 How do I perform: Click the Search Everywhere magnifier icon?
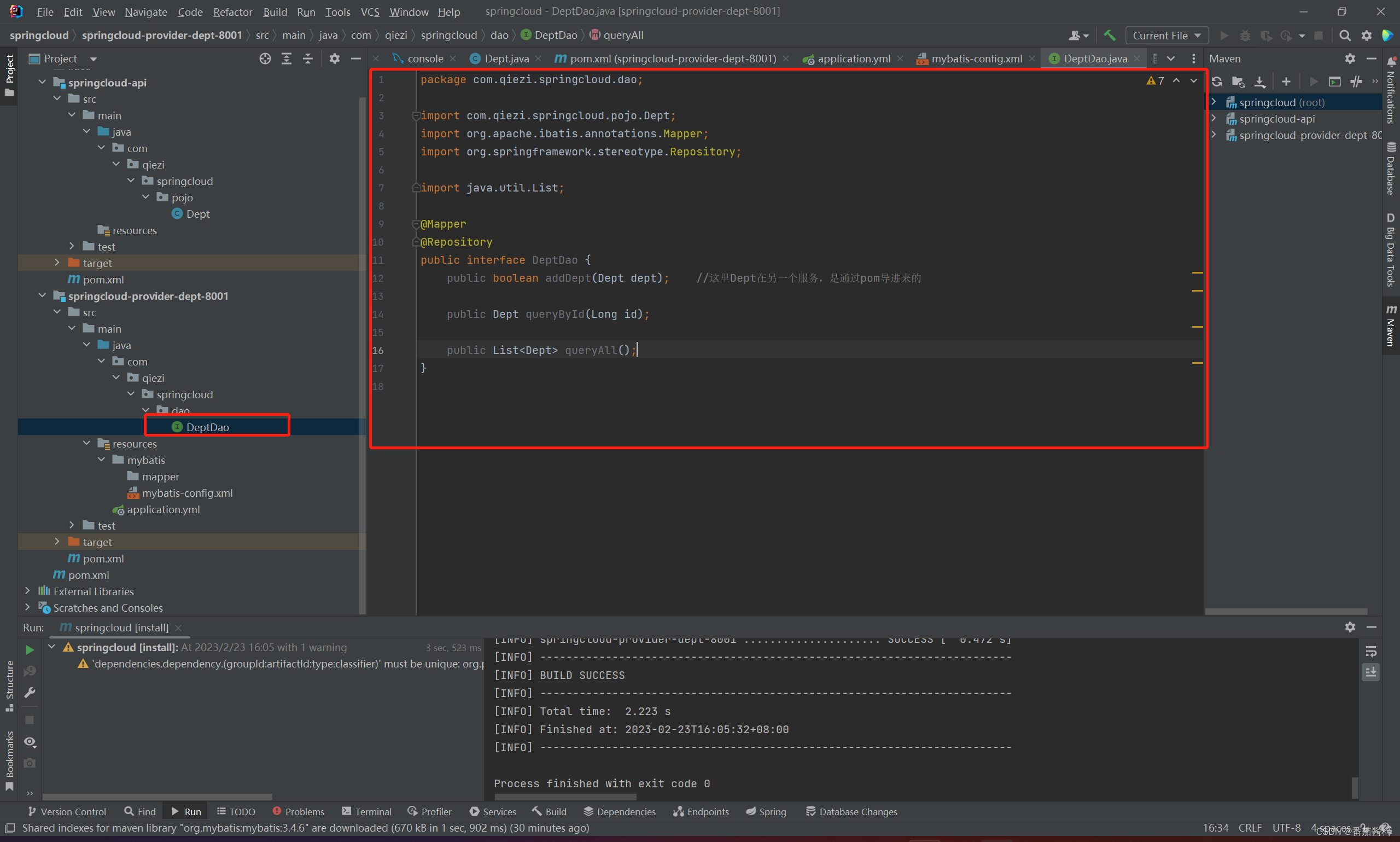coord(1344,35)
